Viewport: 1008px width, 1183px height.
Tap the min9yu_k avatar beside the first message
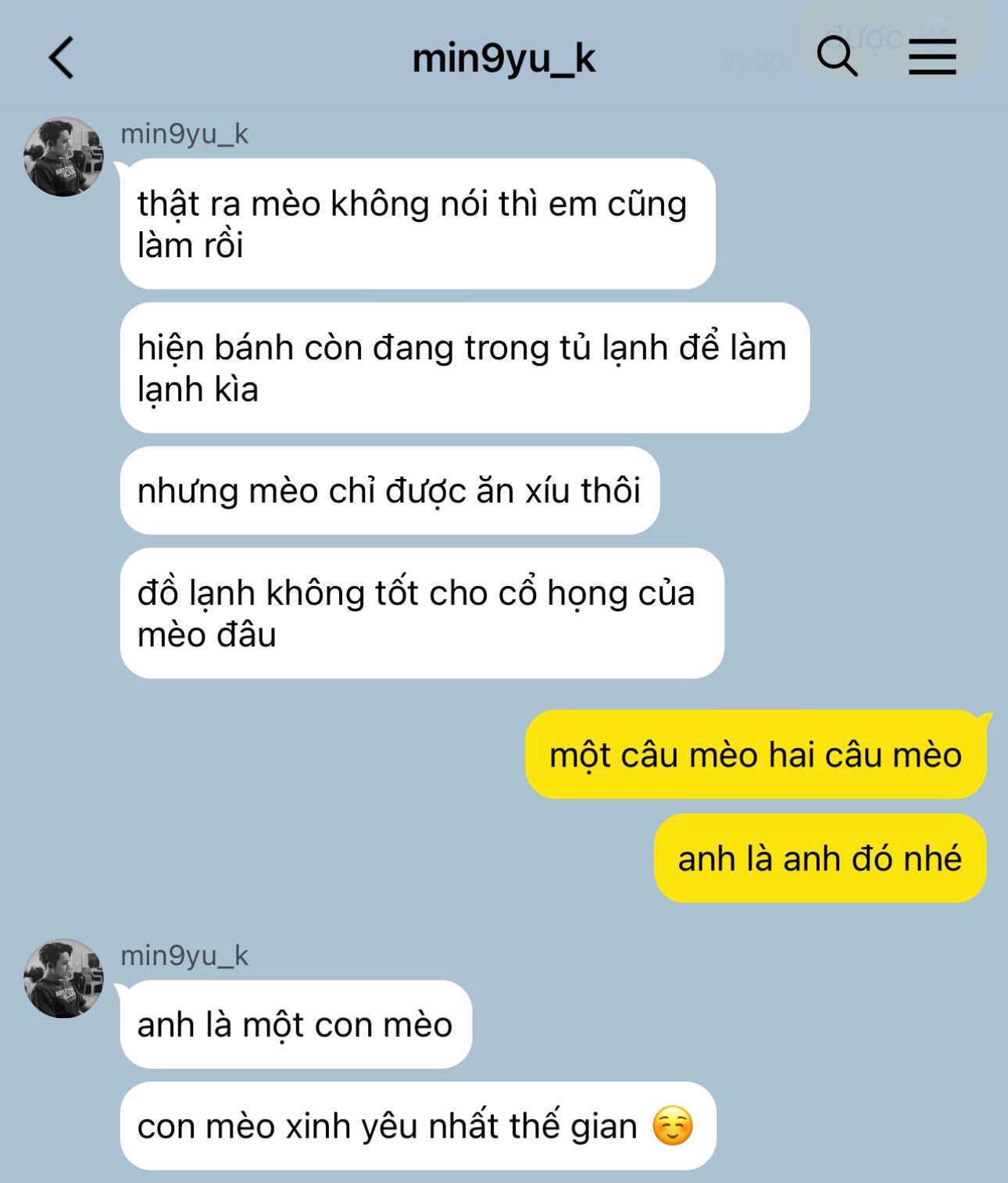pos(63,156)
